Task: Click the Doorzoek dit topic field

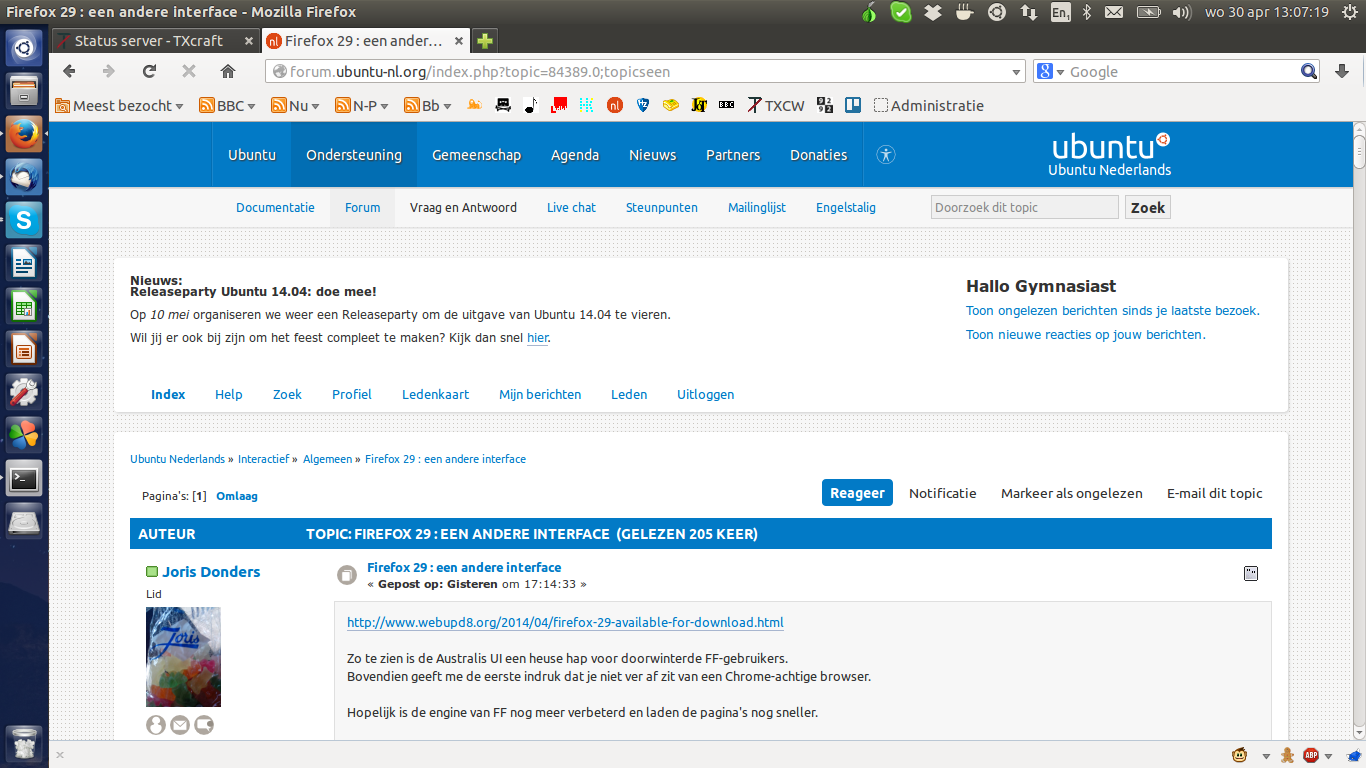Action: pos(1025,207)
